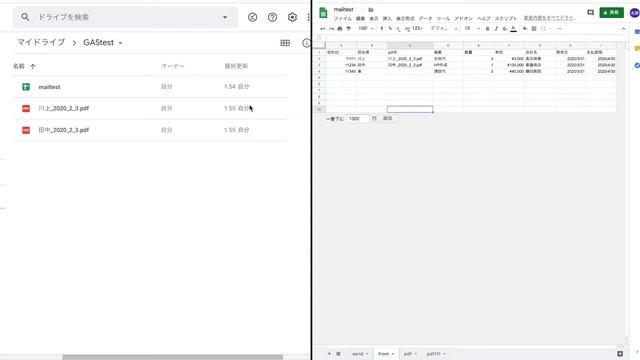Focus the Drive search field
640x360 pixels.
point(125,17)
